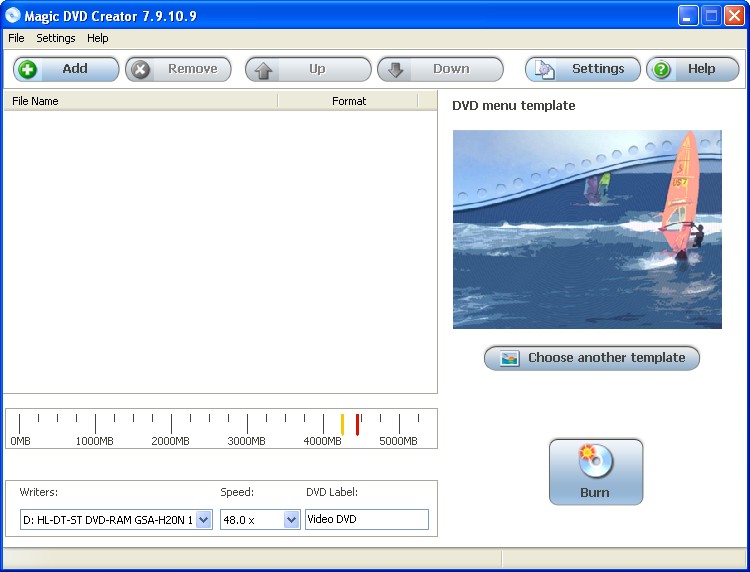
Task: Click the Down button label
Action: [452, 69]
